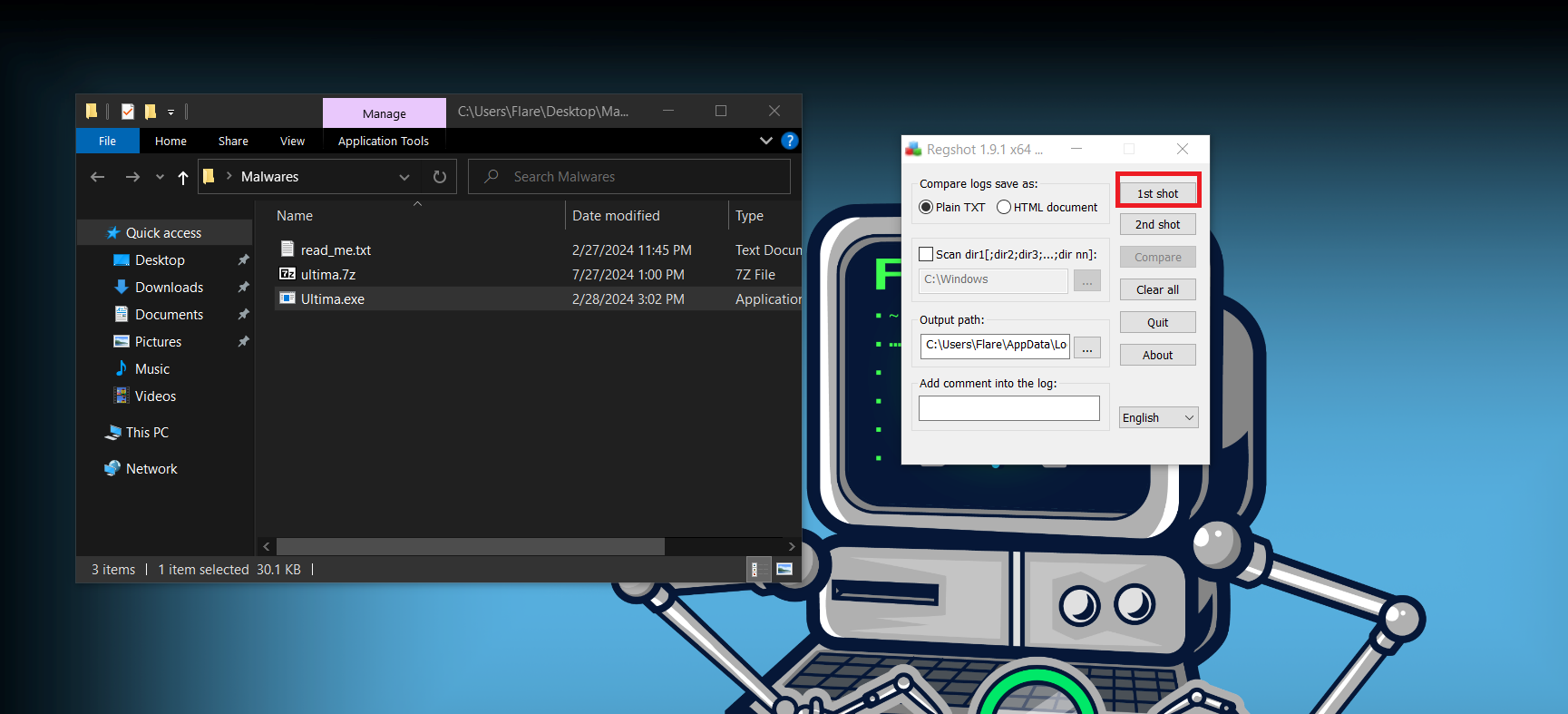Go up one folder level with Up arrow
The image size is (1568, 714).
(x=183, y=177)
